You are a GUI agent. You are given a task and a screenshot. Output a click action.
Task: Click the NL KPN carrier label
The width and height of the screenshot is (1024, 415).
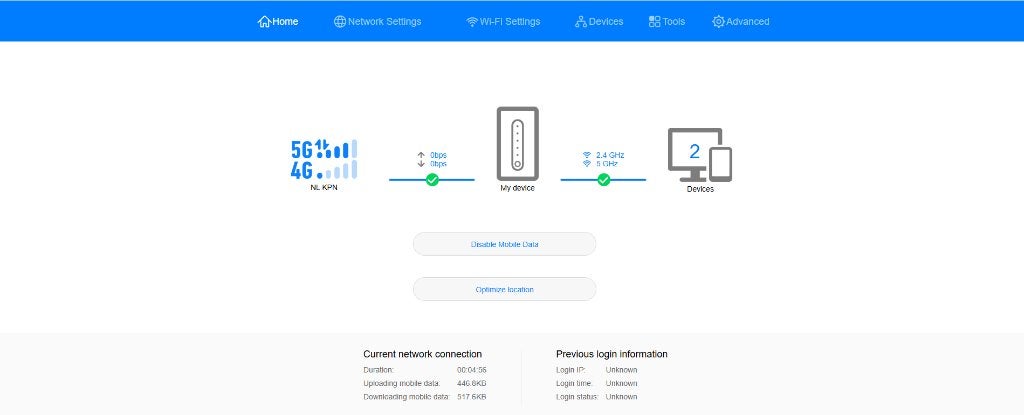[x=324, y=188]
